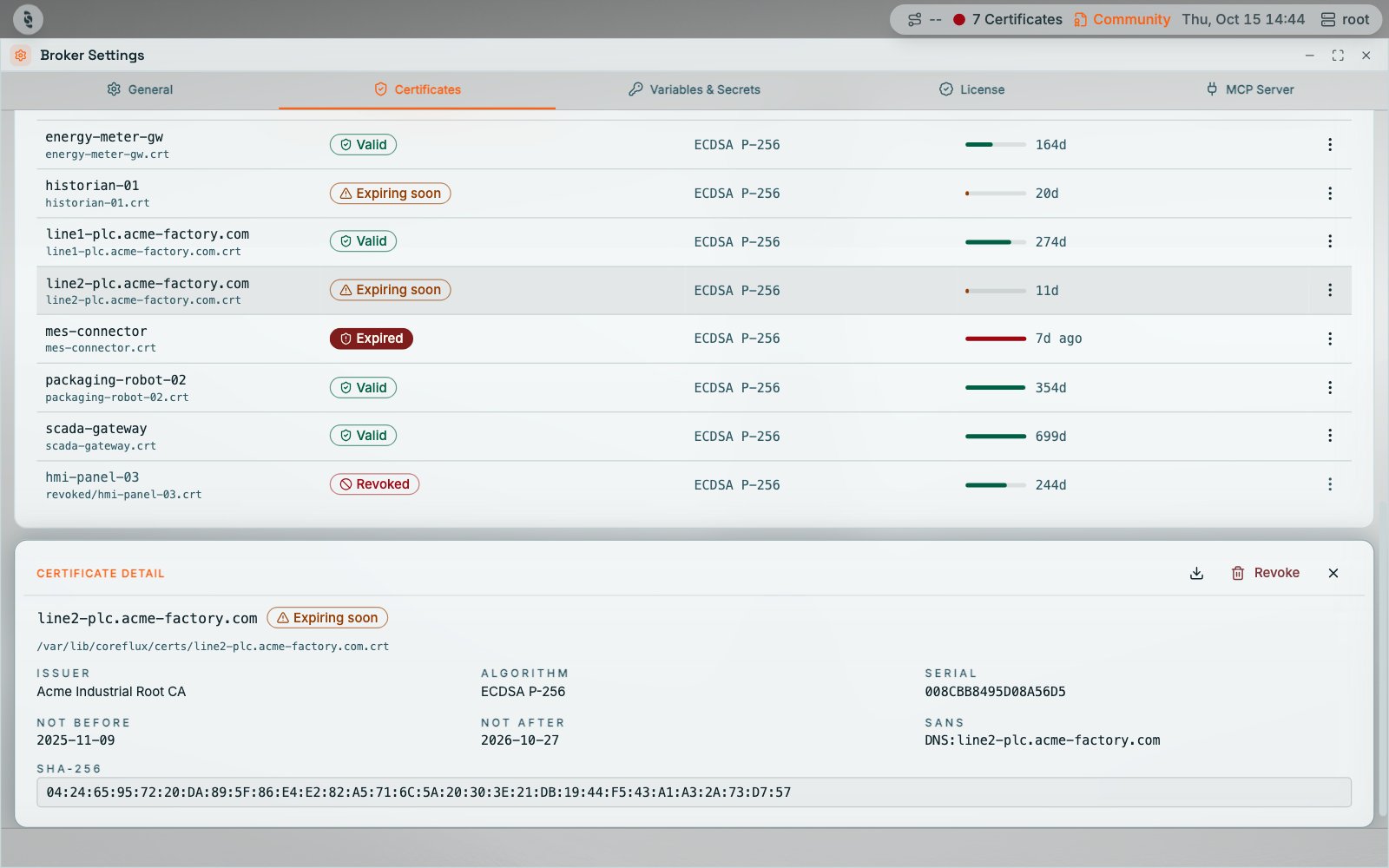
Task: Close the certificate detail panel
Action: [1333, 573]
